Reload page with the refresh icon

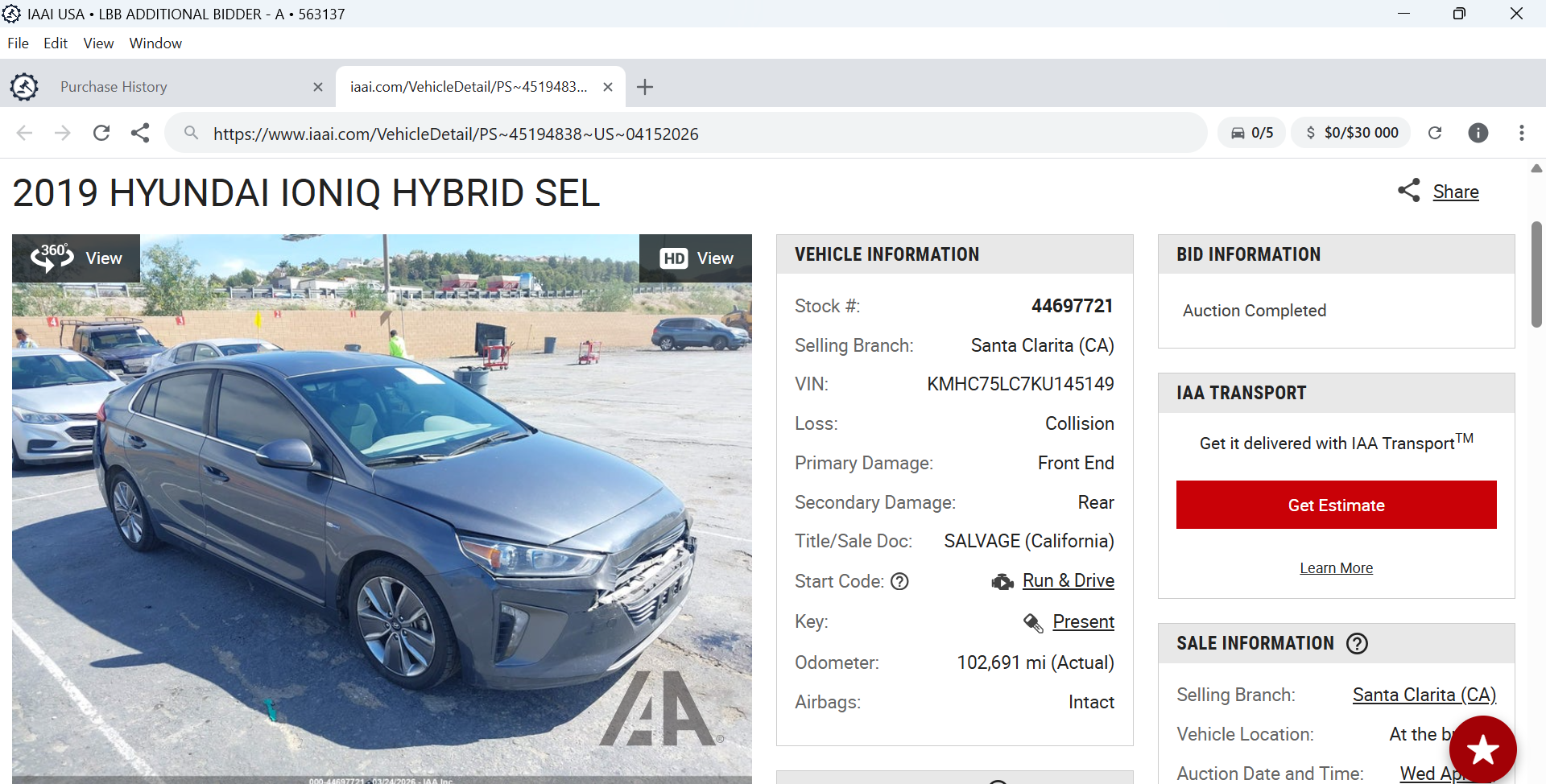(x=101, y=133)
